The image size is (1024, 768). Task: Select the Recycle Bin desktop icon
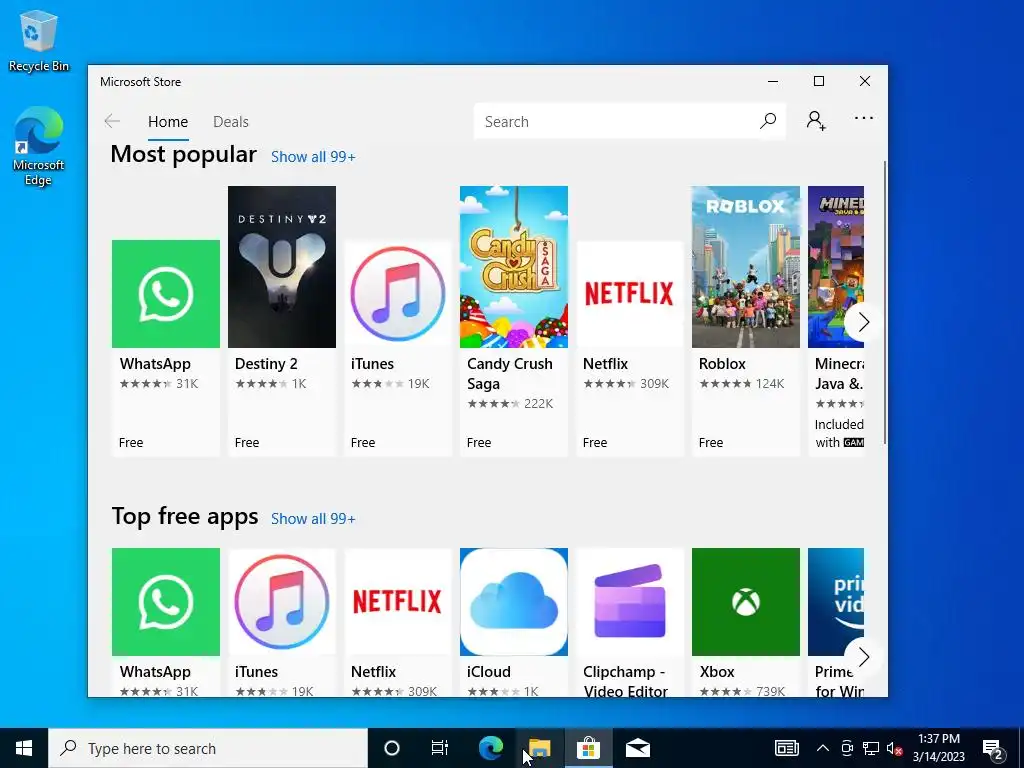click(39, 41)
